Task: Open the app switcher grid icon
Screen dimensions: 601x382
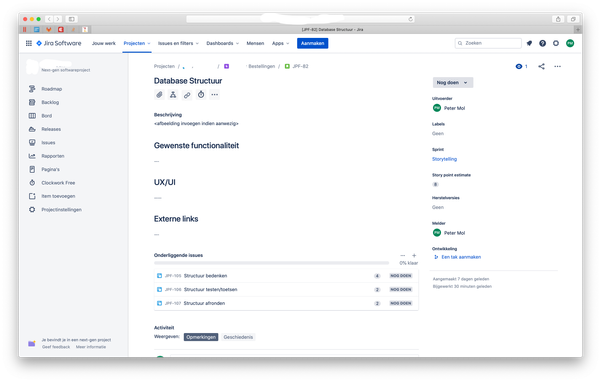Action: [x=29, y=43]
